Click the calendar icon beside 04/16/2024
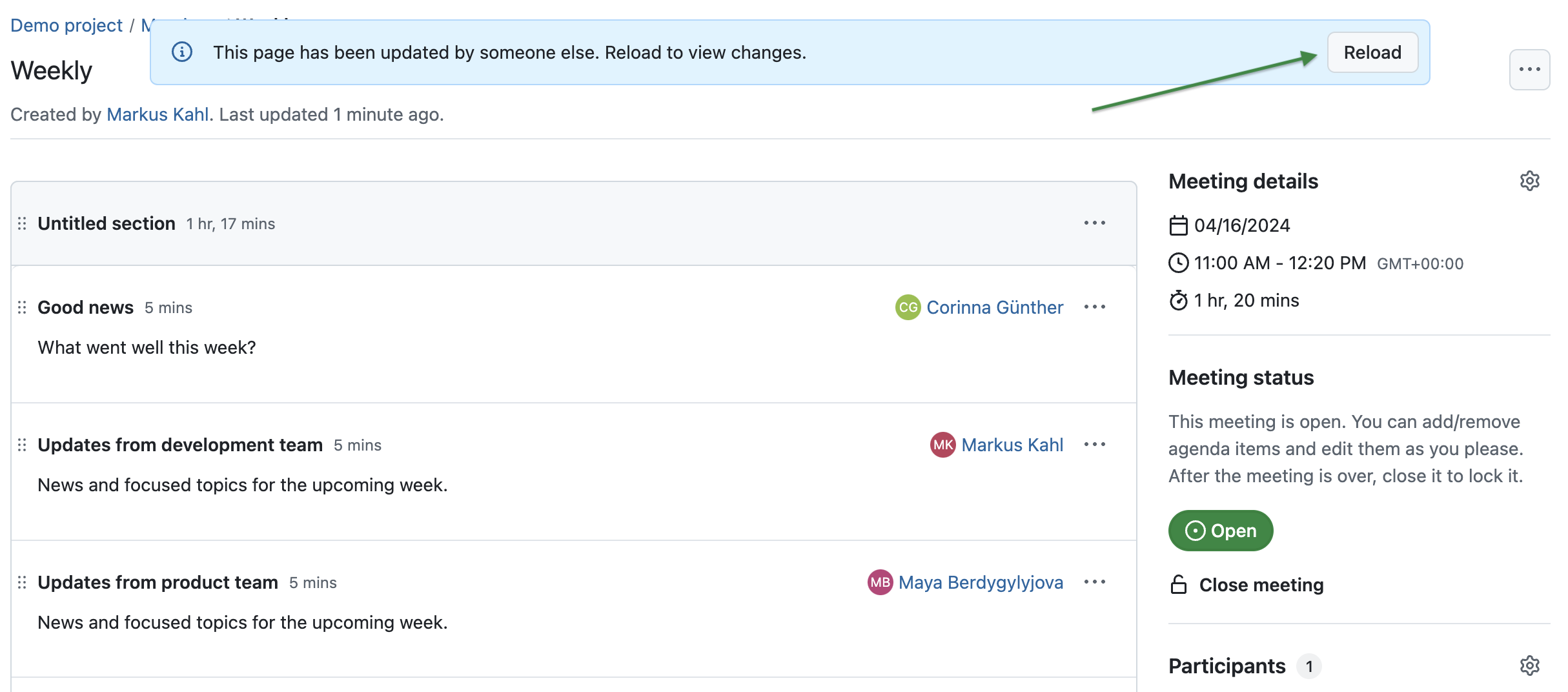This screenshot has height=692, width=1568. 1179,225
